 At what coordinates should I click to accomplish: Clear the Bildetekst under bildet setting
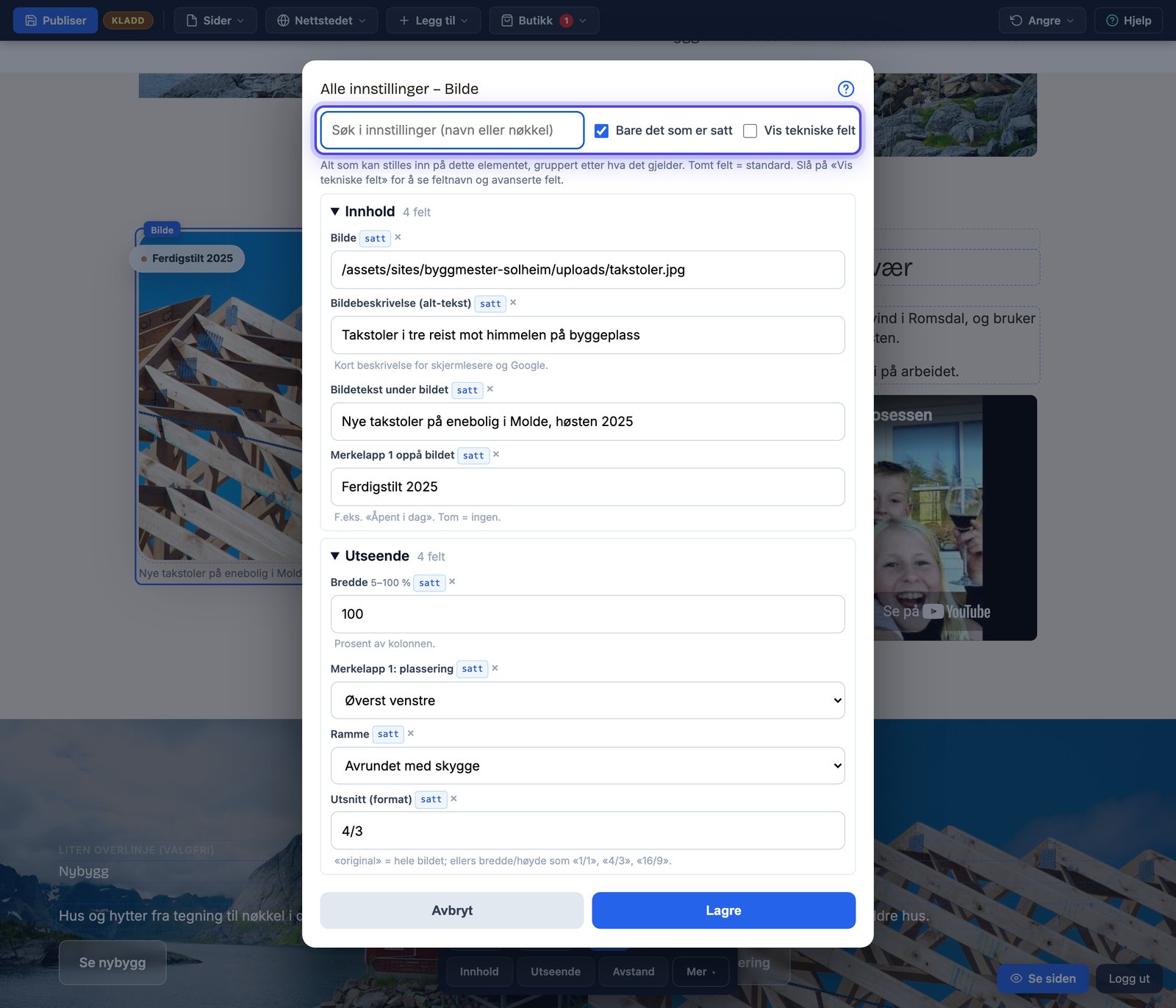click(x=490, y=389)
